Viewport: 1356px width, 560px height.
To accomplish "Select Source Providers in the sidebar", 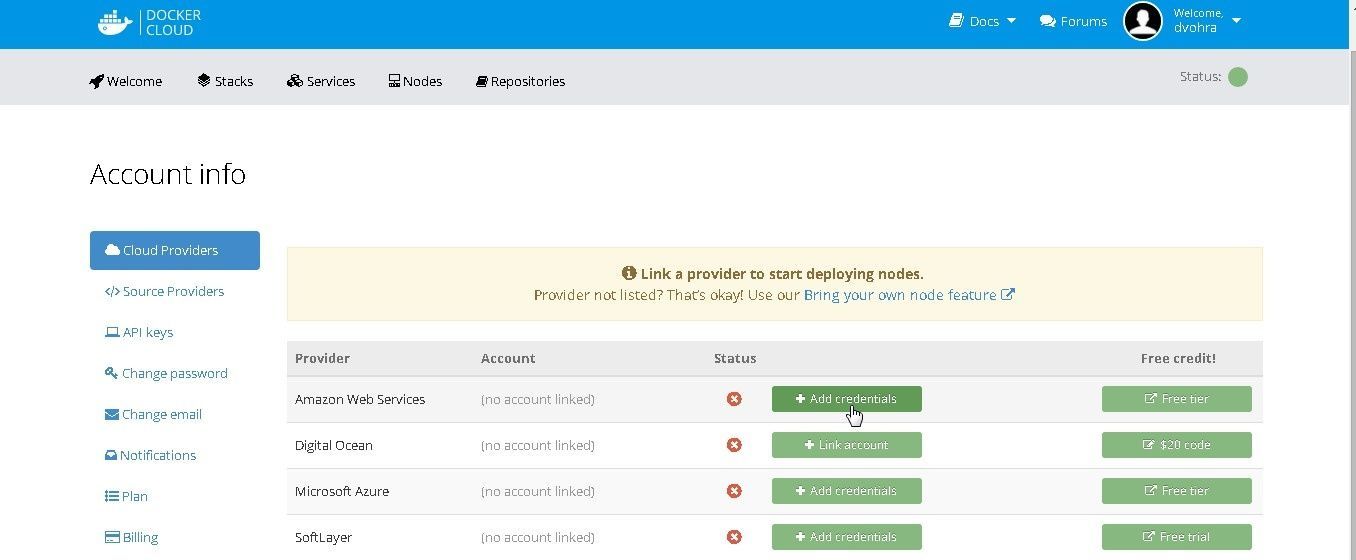I will point(164,292).
